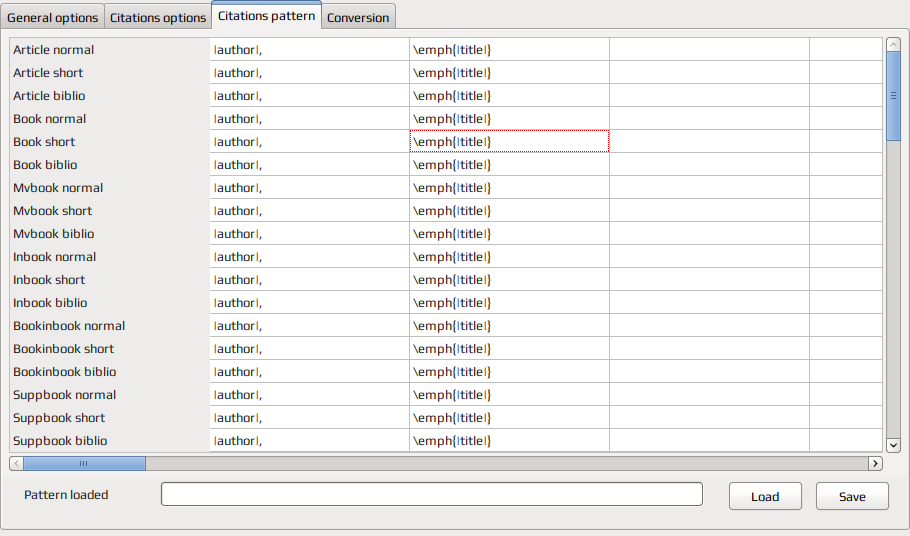Select the Article normal row header
This screenshot has height=536, width=910.
pyautogui.click(x=110, y=50)
